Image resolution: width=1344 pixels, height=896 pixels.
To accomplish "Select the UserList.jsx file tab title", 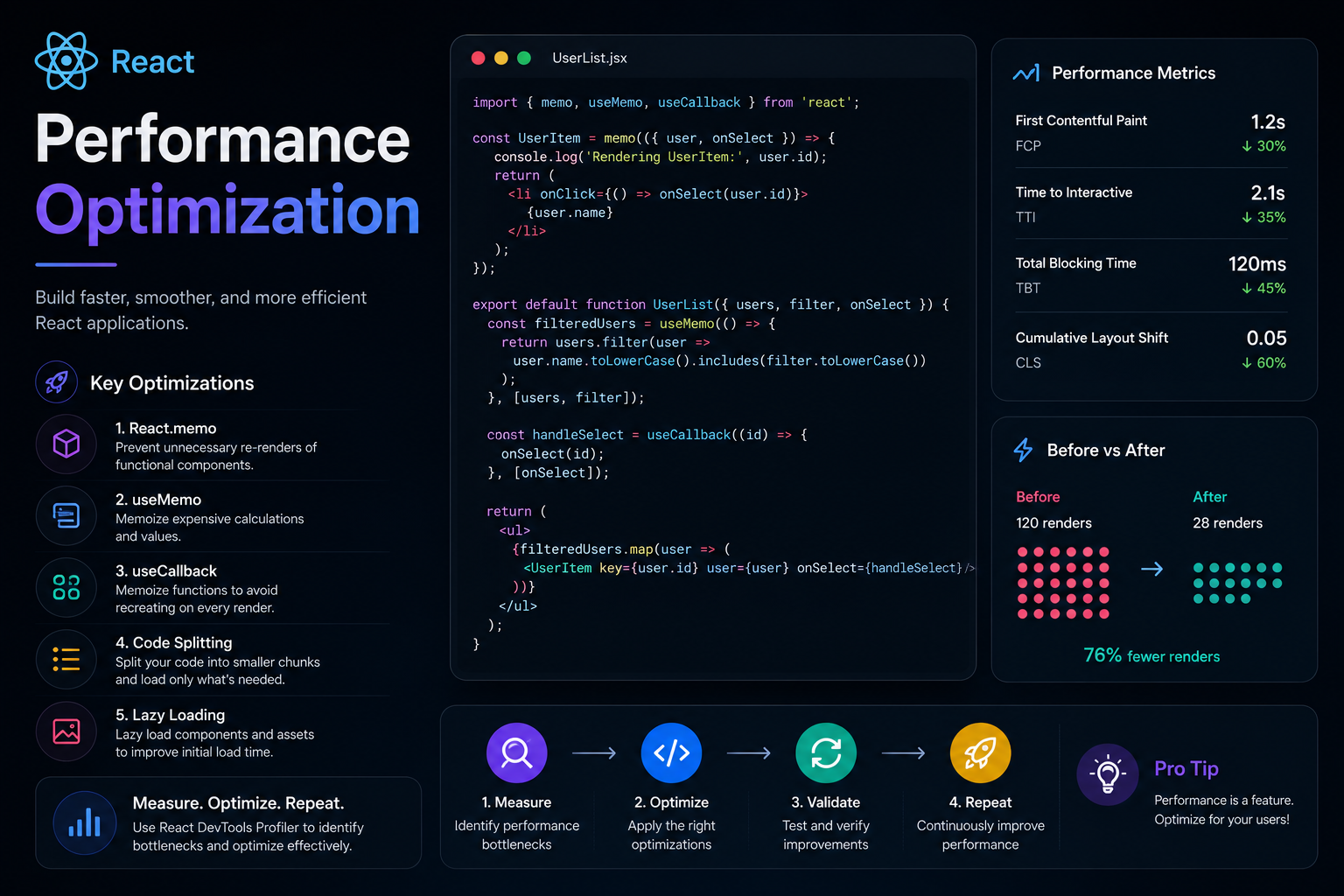I will coord(590,58).
